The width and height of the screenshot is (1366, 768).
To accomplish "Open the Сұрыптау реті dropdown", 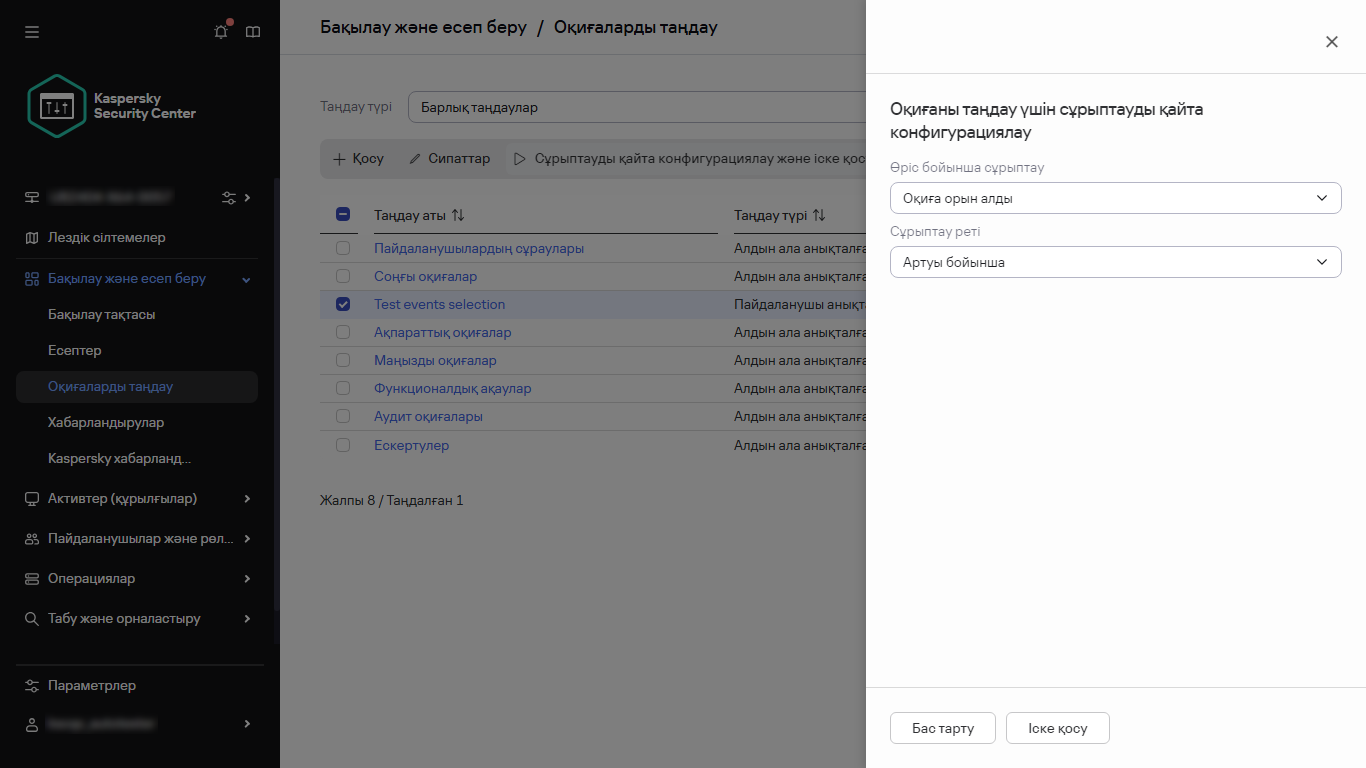I will tap(1115, 262).
